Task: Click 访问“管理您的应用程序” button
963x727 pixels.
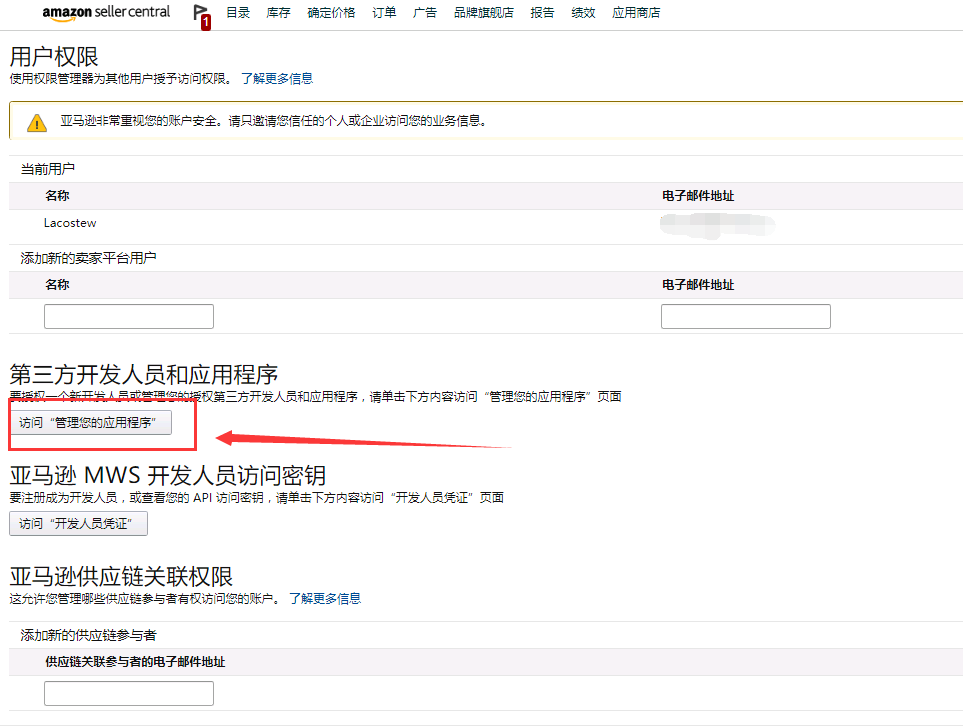Action: (90, 422)
